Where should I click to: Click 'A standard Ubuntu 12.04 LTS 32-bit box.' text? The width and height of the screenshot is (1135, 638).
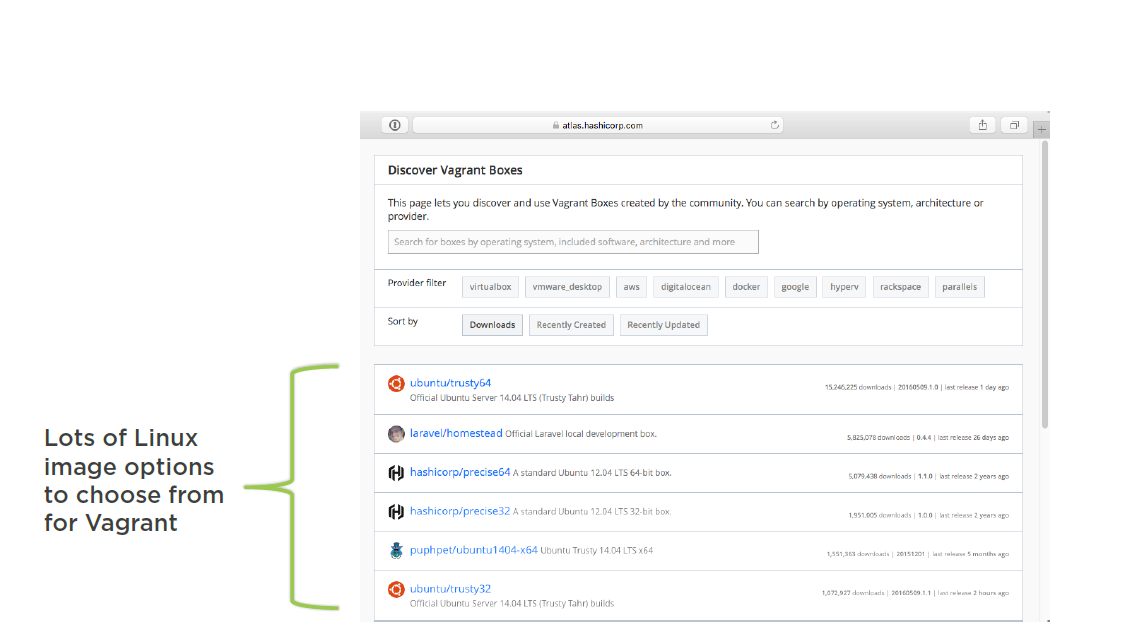pyautogui.click(x=592, y=512)
